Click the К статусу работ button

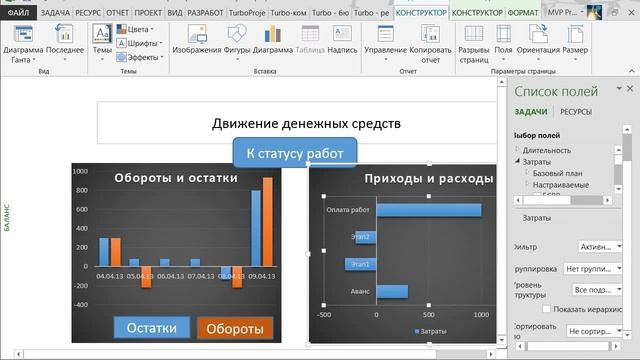point(295,153)
